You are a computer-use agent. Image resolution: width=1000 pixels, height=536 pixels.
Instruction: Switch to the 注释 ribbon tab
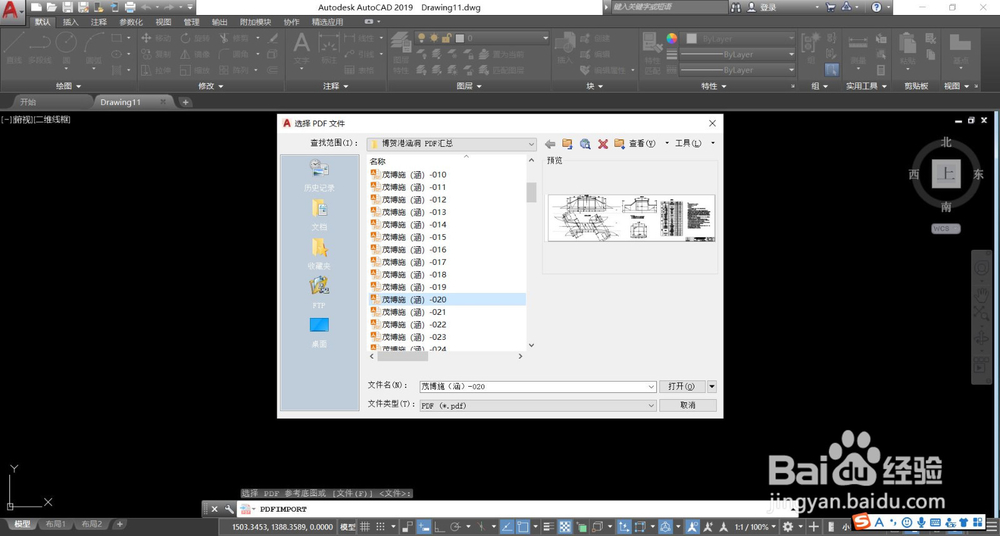[x=99, y=22]
